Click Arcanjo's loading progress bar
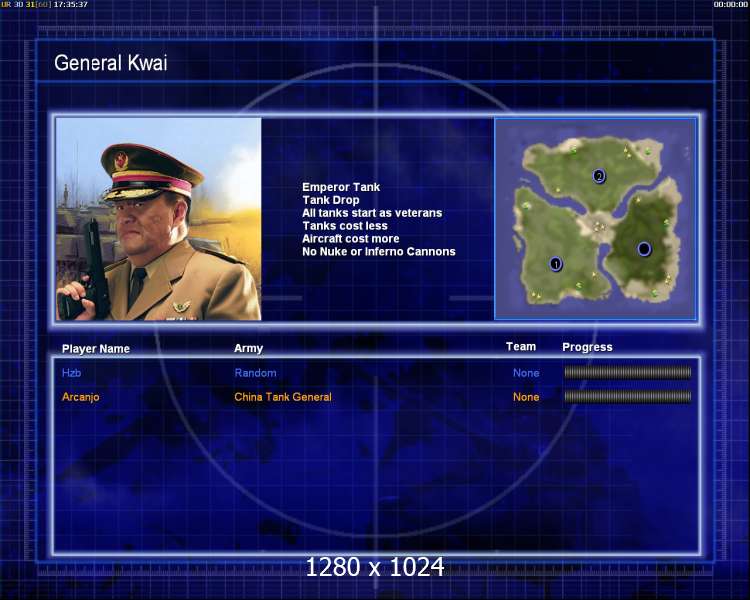Viewport: 750px width, 600px height. point(628,396)
